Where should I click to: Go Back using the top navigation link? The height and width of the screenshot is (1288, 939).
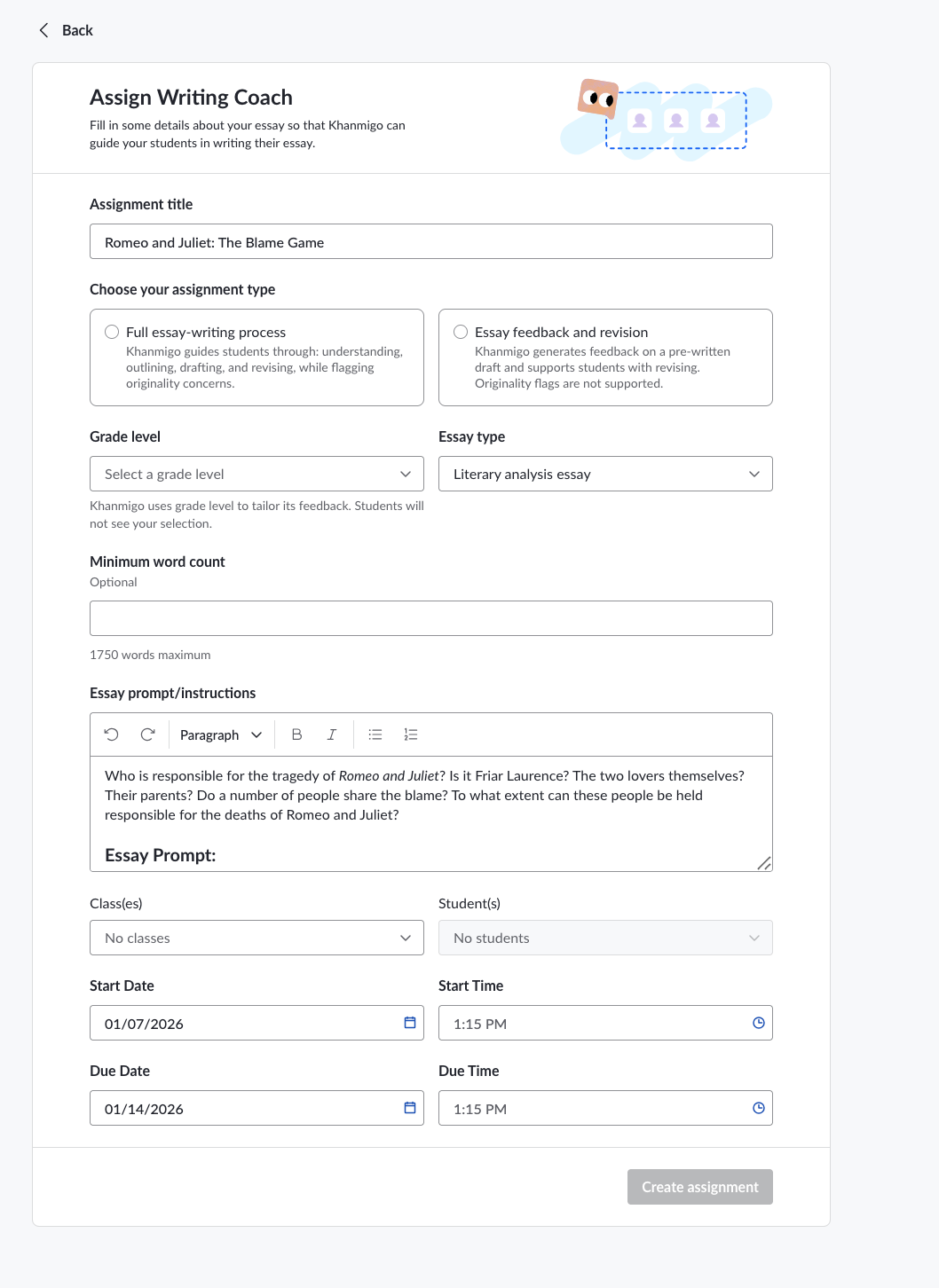point(76,29)
